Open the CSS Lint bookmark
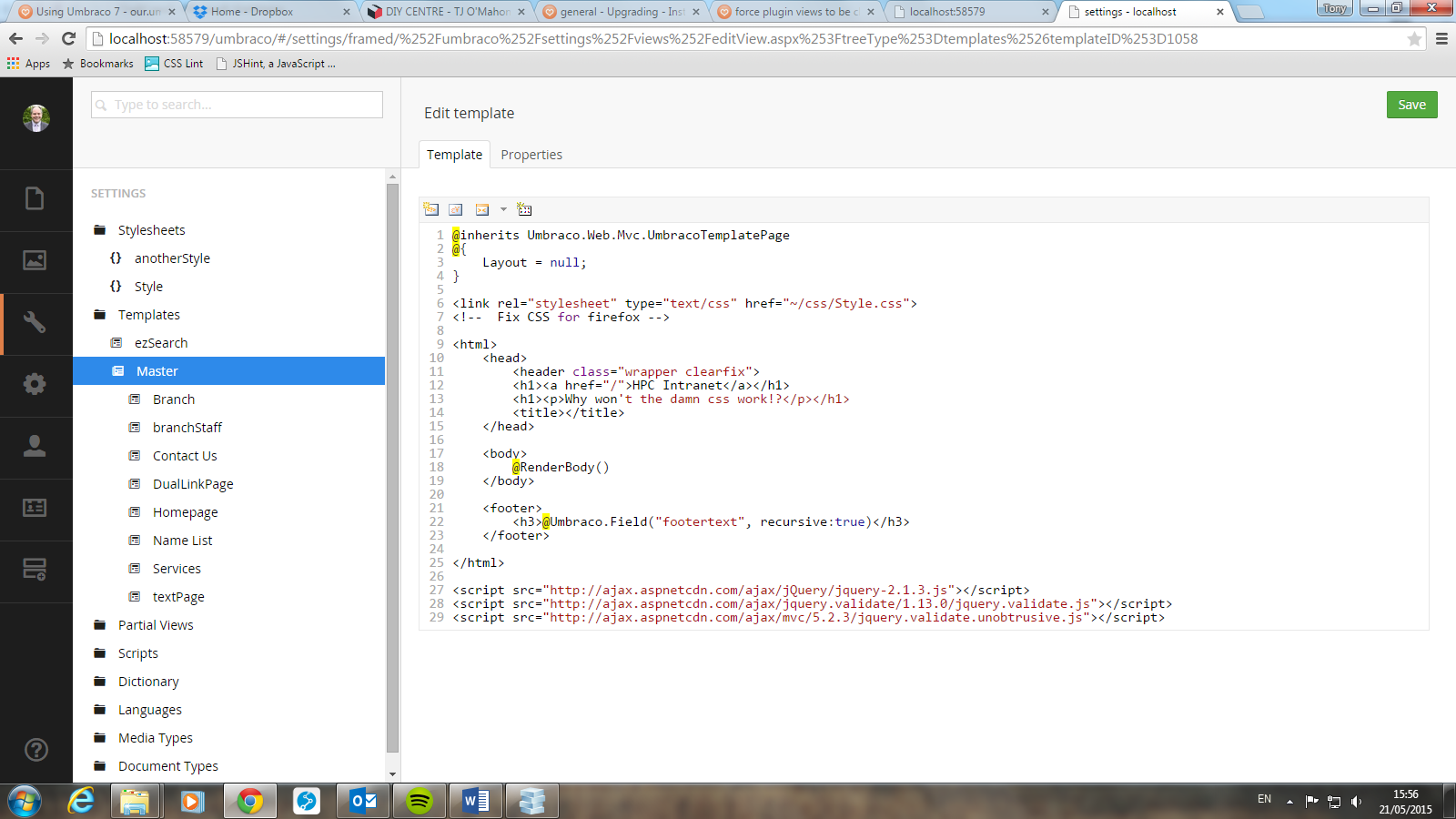 click(175, 64)
